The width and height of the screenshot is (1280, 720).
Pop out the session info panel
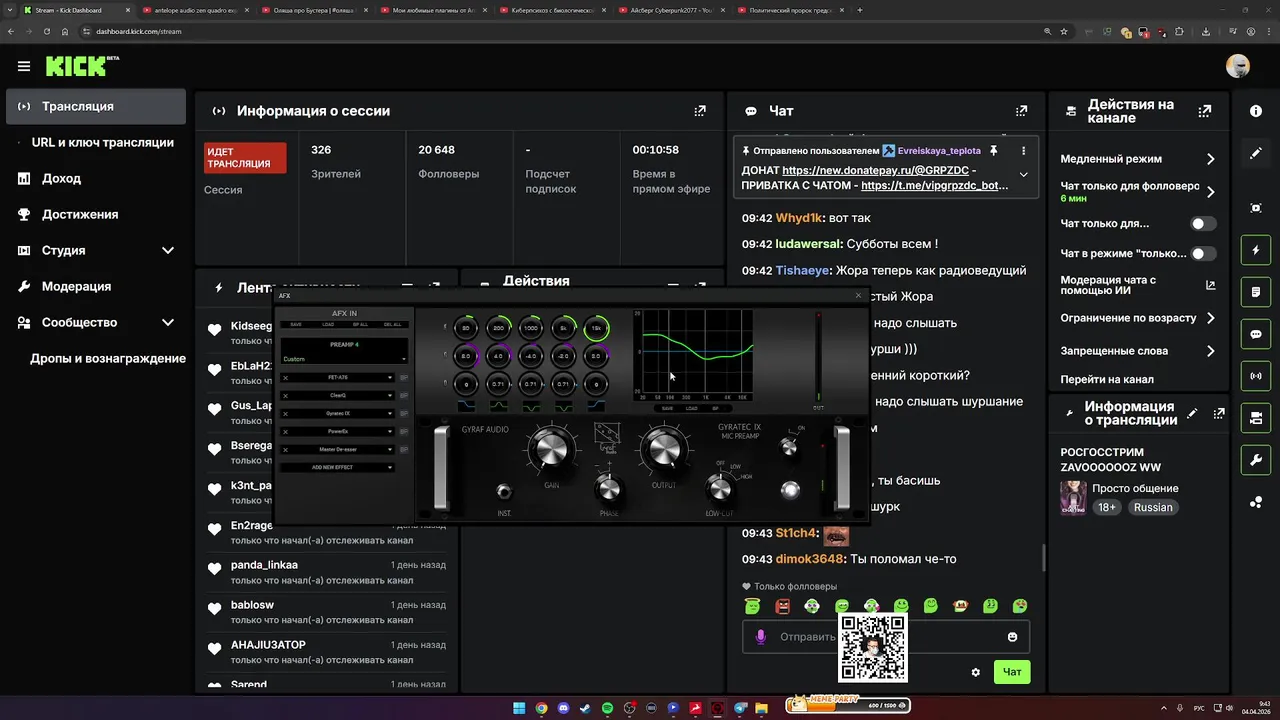700,111
